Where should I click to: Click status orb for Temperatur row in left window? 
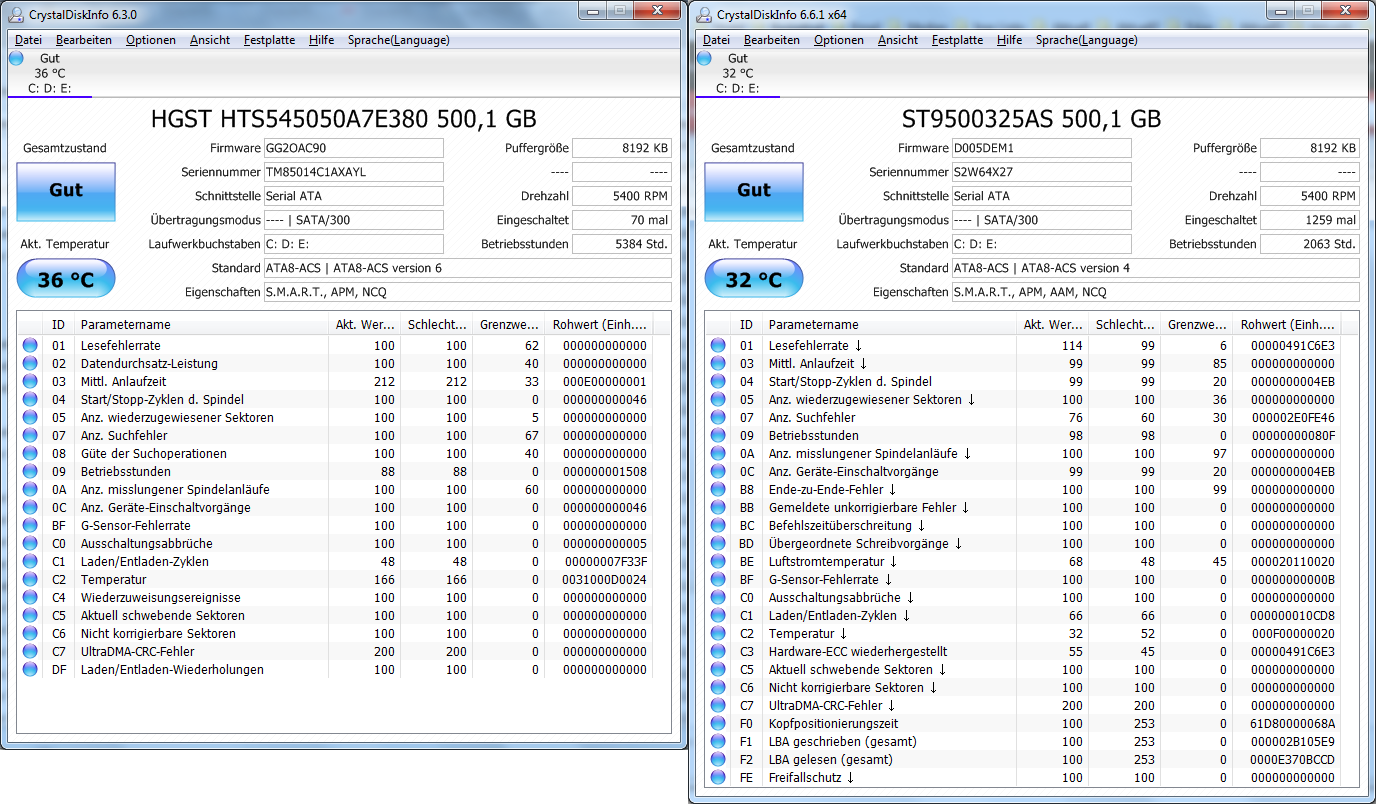point(30,580)
